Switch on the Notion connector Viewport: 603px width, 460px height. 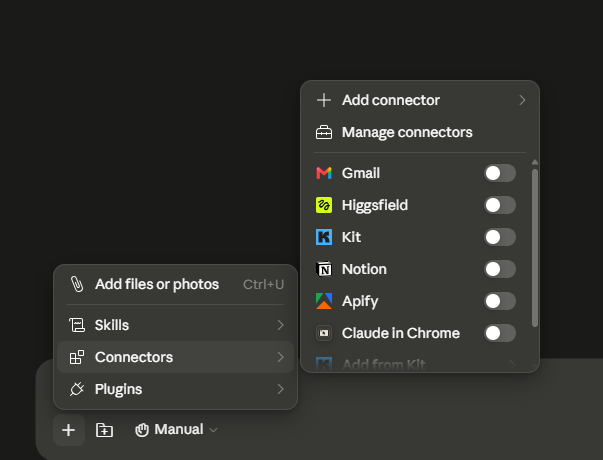[500, 269]
